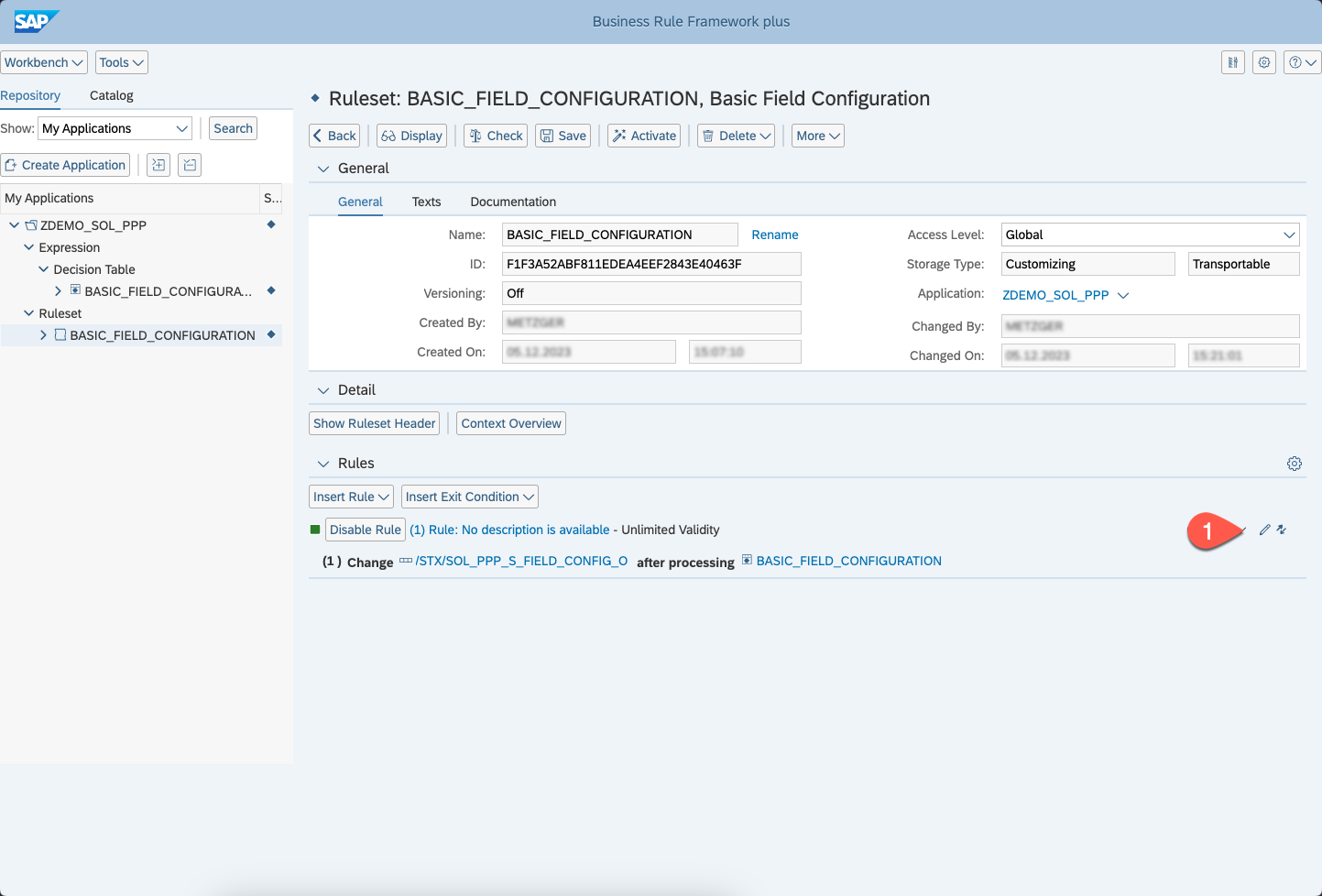Expand the Insert Rule dropdown
This screenshot has width=1322, height=896.
(x=351, y=497)
